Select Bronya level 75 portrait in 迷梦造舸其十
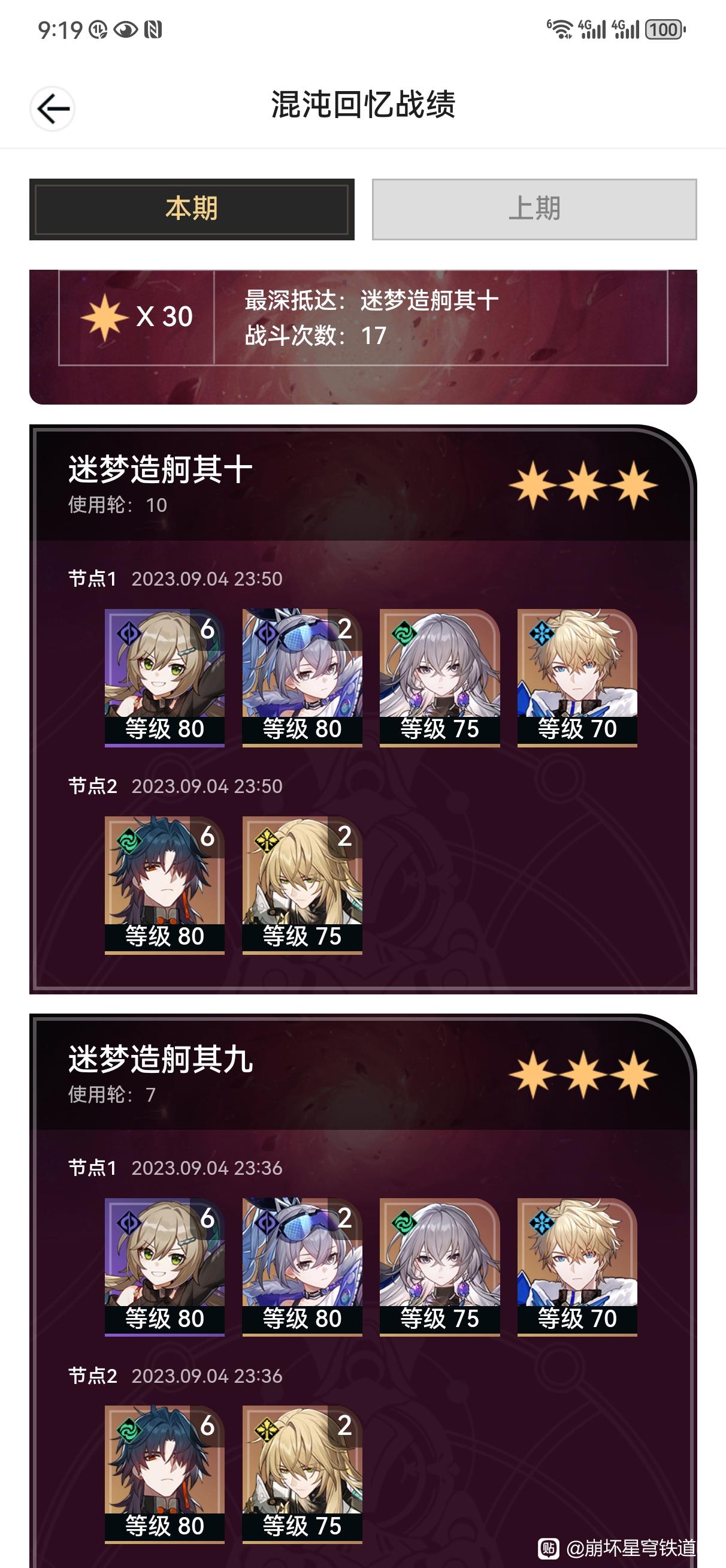 click(x=439, y=677)
